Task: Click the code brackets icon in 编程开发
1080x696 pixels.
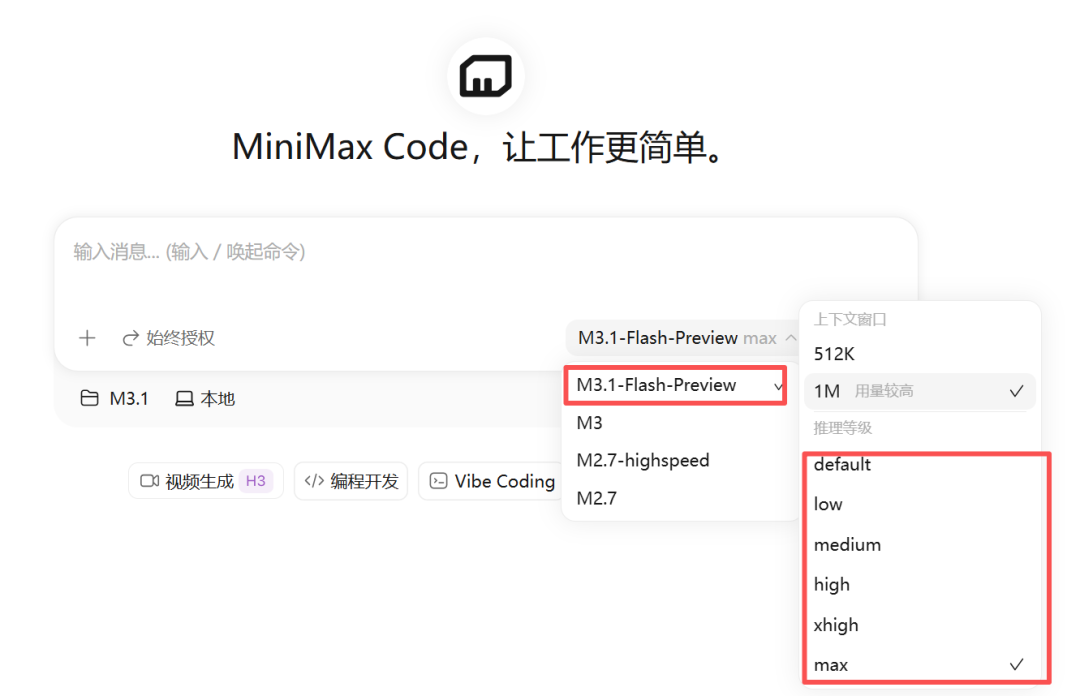Action: tap(314, 480)
